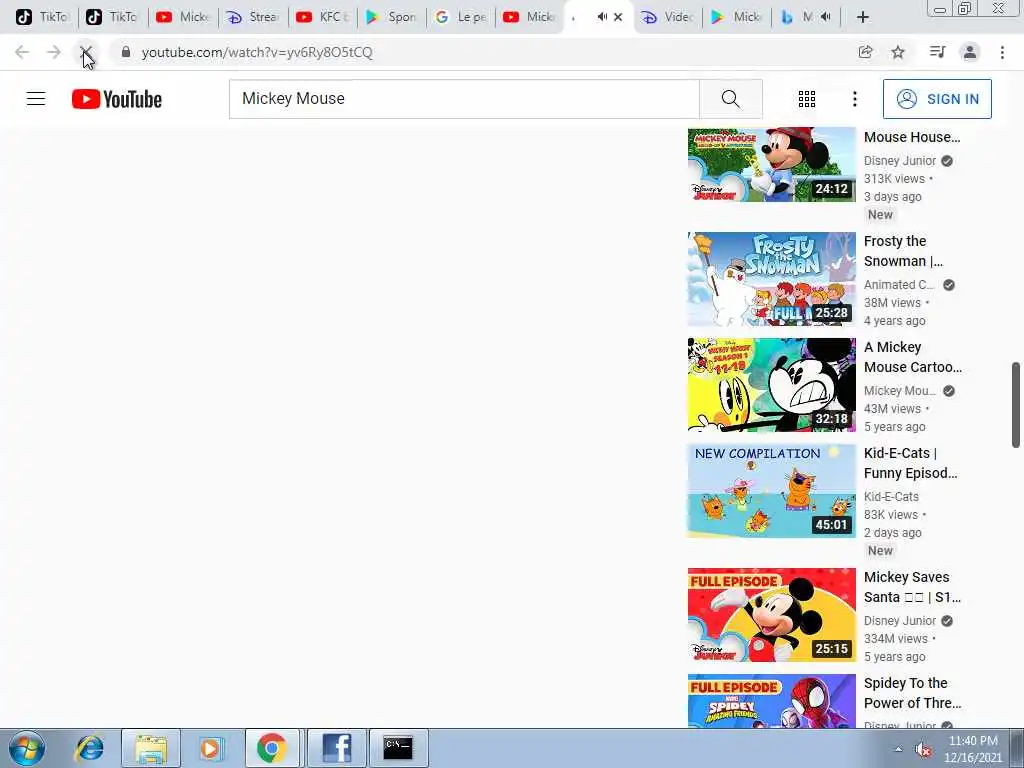Open the YouTube apps grid icon
1024x768 pixels.
point(807,99)
